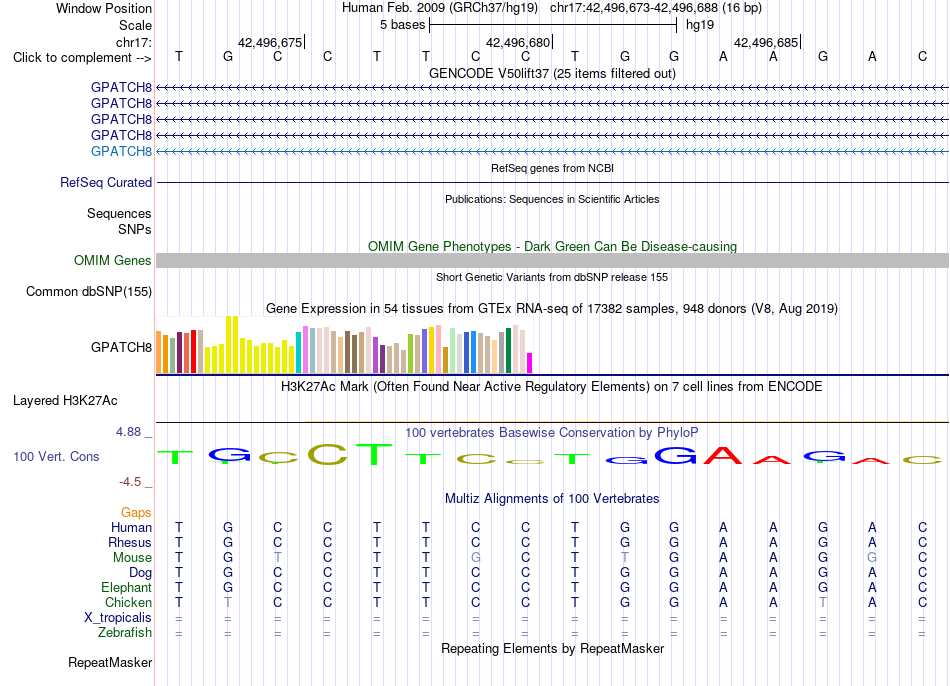Viewport: 950px width, 686px height.
Task: Click 'Repeating Elements by RepeatMasker' title
Action: click(x=552, y=648)
